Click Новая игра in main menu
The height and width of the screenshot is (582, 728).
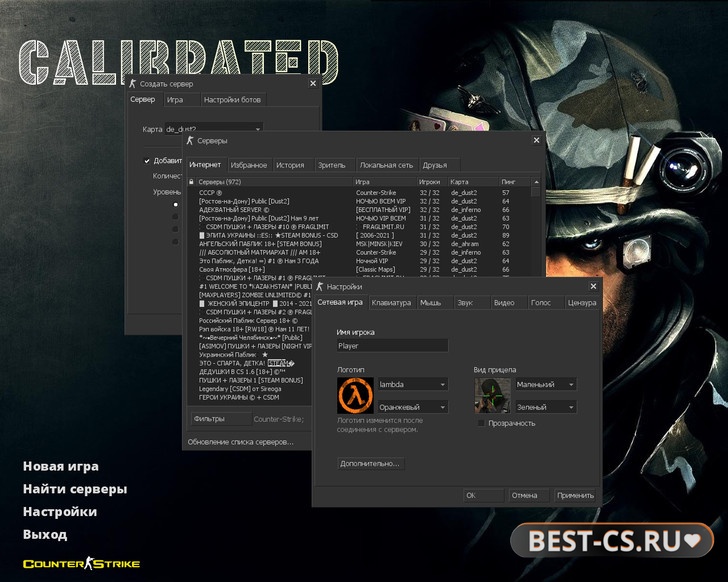(x=60, y=466)
